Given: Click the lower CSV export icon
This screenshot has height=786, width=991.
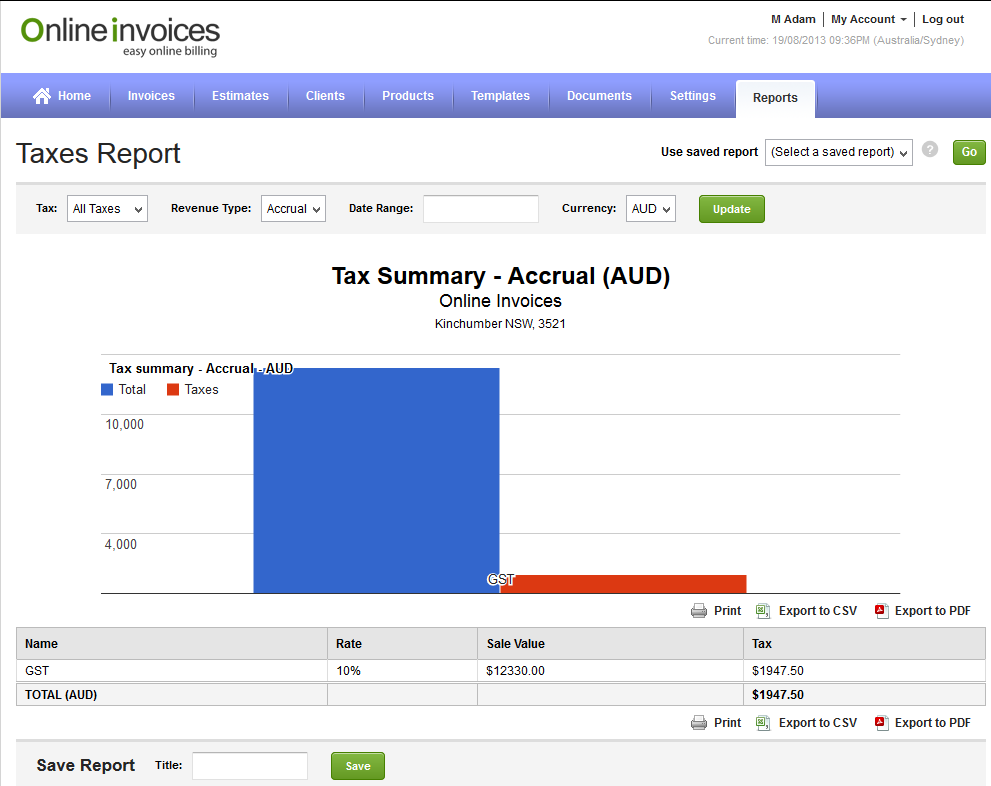Looking at the screenshot, I should coord(763,723).
